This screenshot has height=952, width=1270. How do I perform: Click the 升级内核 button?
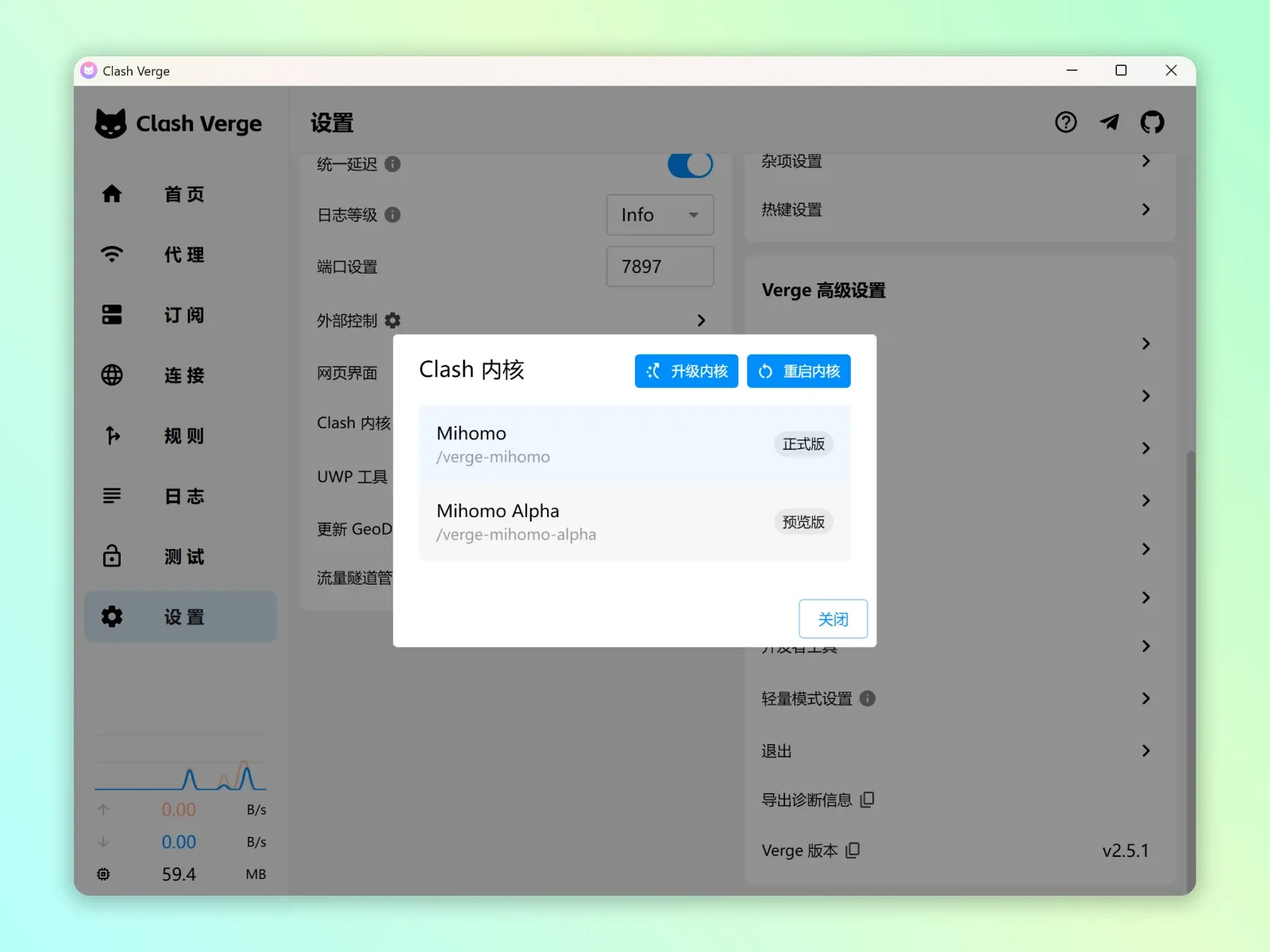pyautogui.click(x=687, y=371)
